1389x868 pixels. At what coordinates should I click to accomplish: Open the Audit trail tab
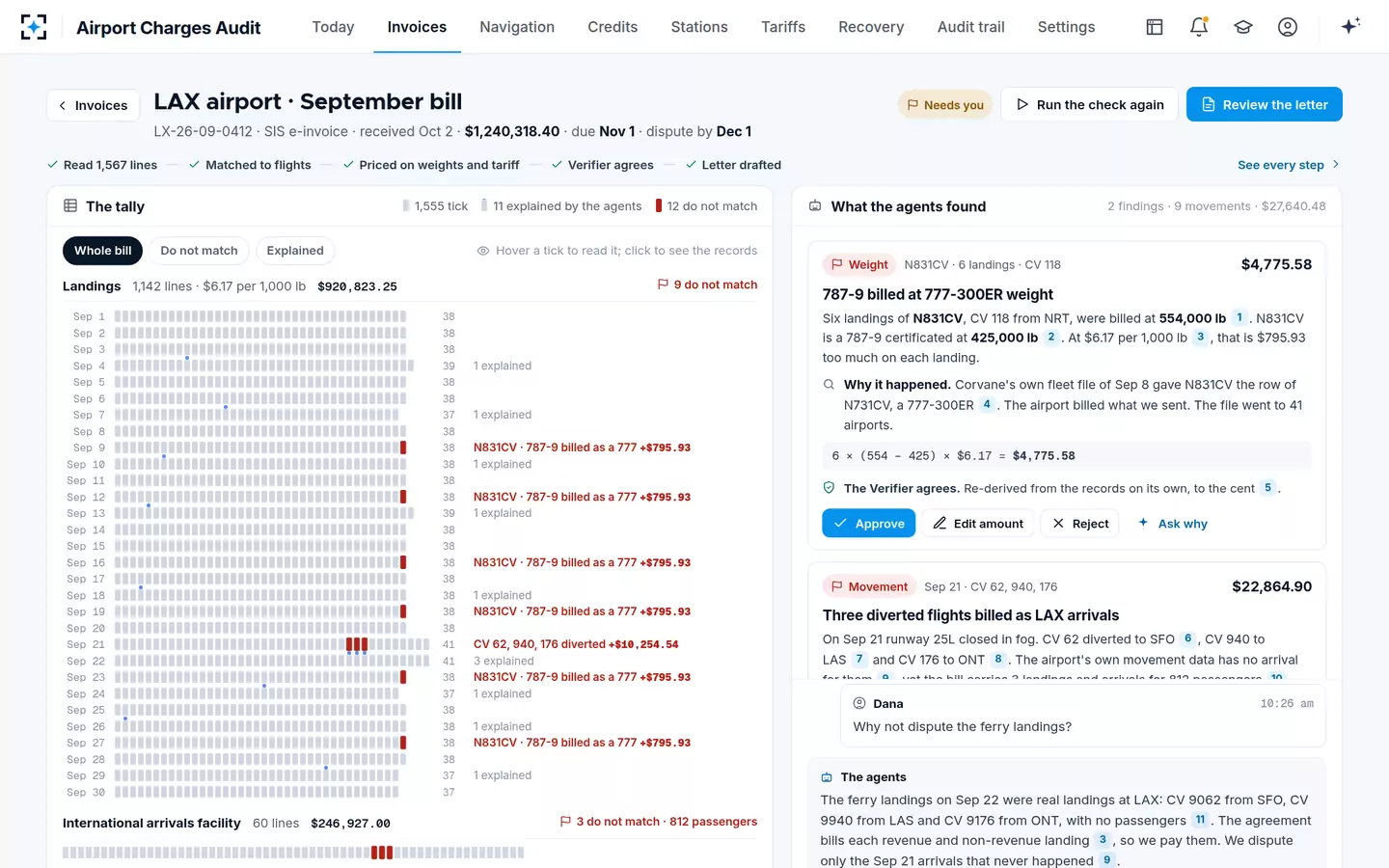[970, 27]
